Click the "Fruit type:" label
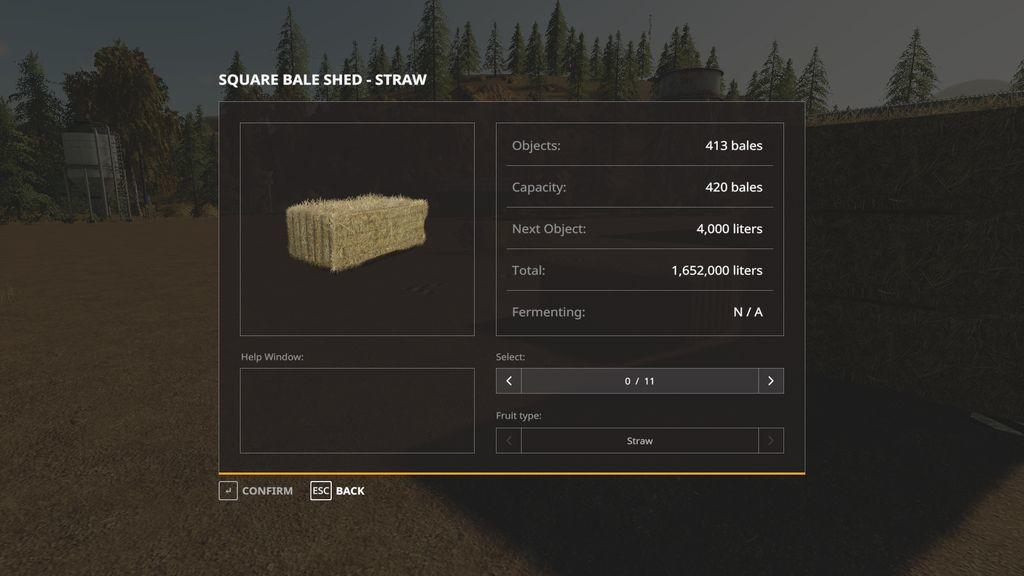 [x=518, y=416]
